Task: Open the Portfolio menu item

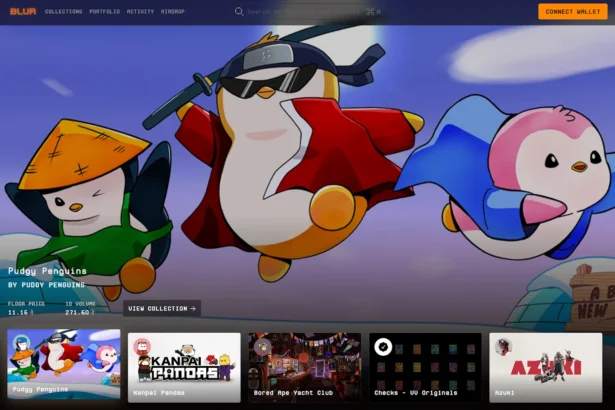Action: [104, 11]
